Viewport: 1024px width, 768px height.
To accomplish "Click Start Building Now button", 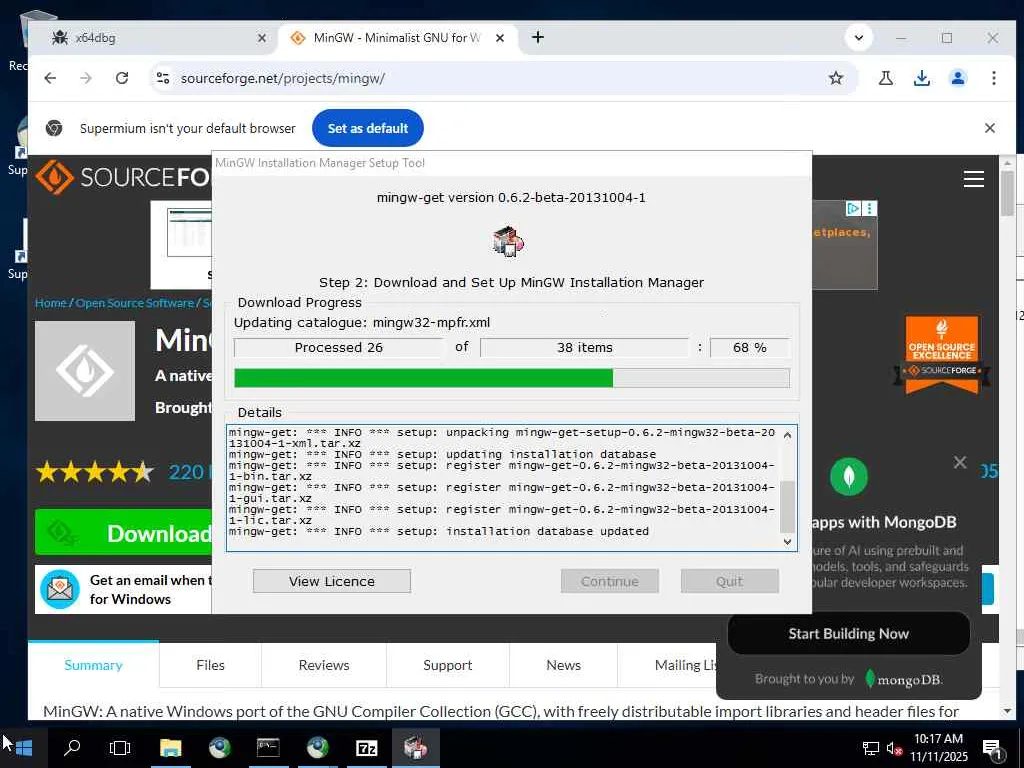I will tap(848, 633).
